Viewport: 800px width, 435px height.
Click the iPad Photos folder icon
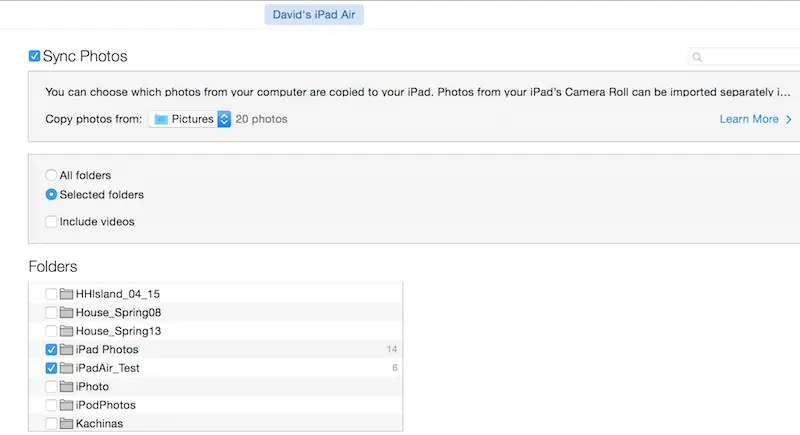67,350
